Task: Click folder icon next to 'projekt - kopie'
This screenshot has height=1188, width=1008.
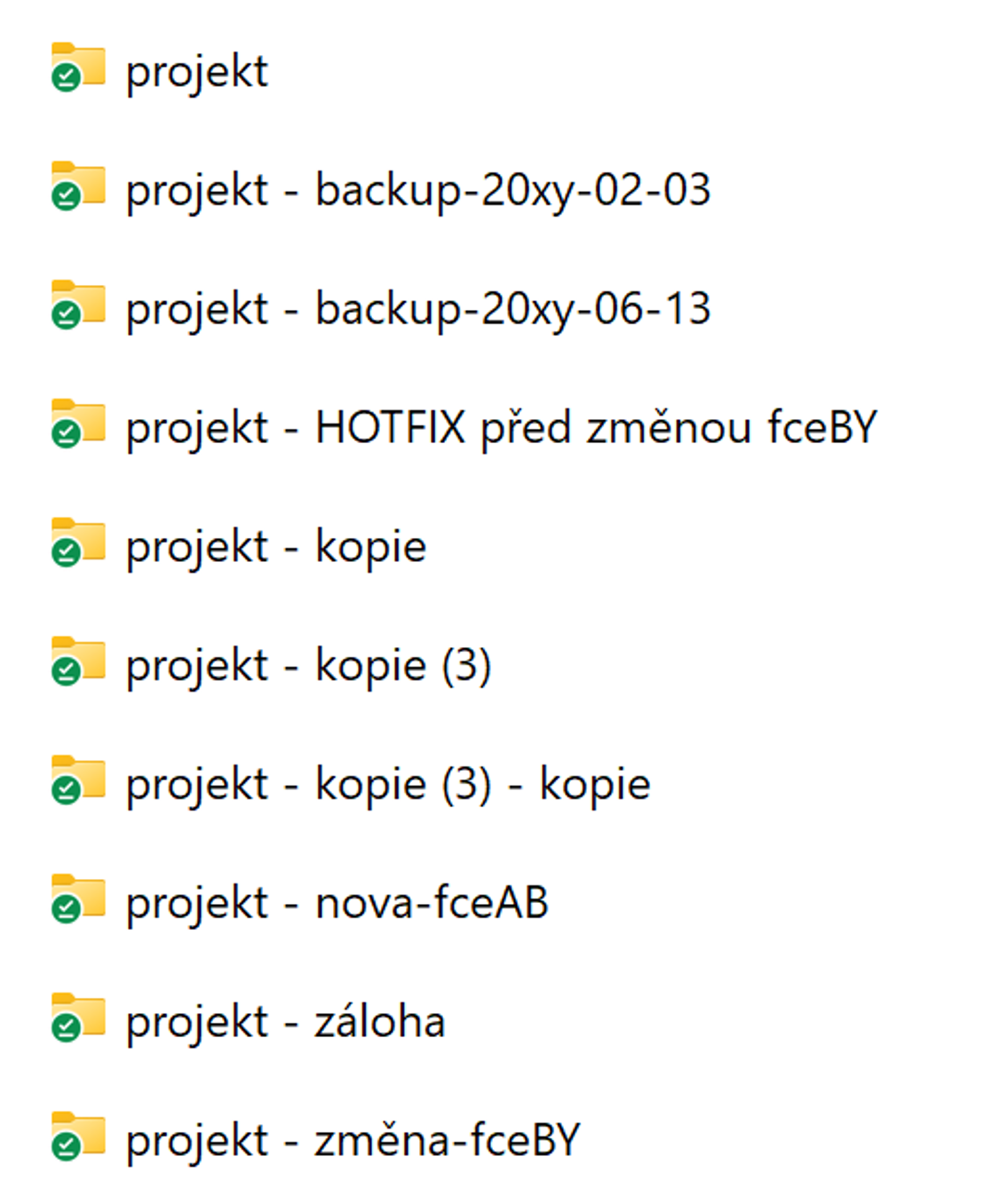Action: point(78,543)
